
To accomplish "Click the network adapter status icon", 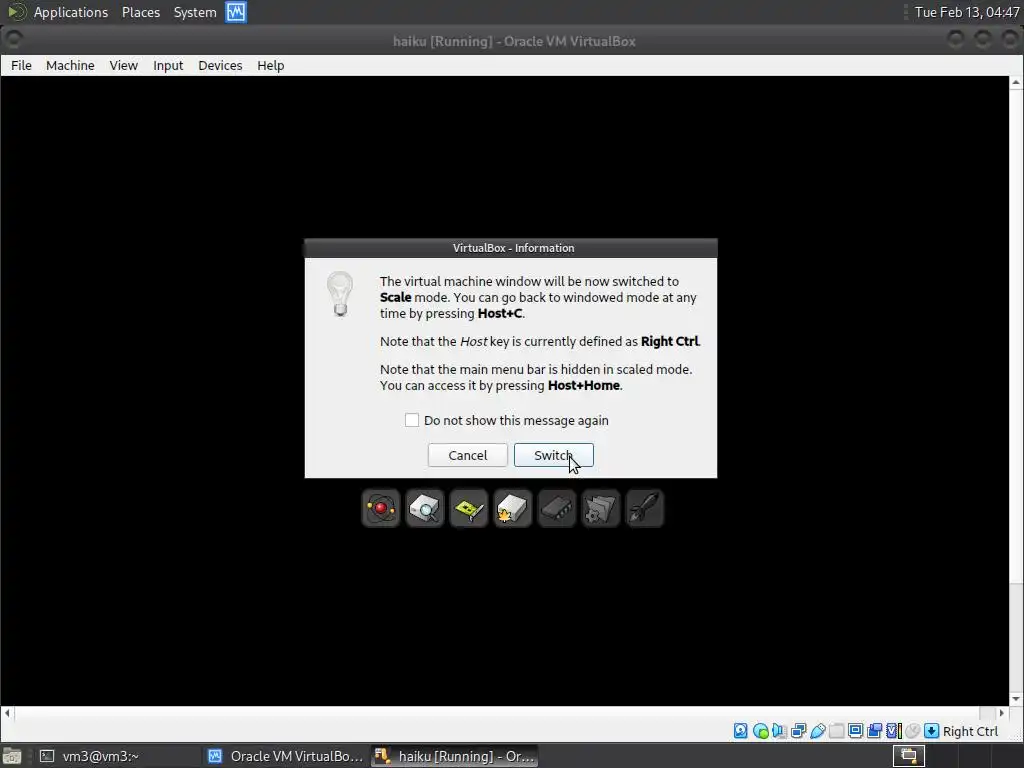I will (x=799, y=731).
